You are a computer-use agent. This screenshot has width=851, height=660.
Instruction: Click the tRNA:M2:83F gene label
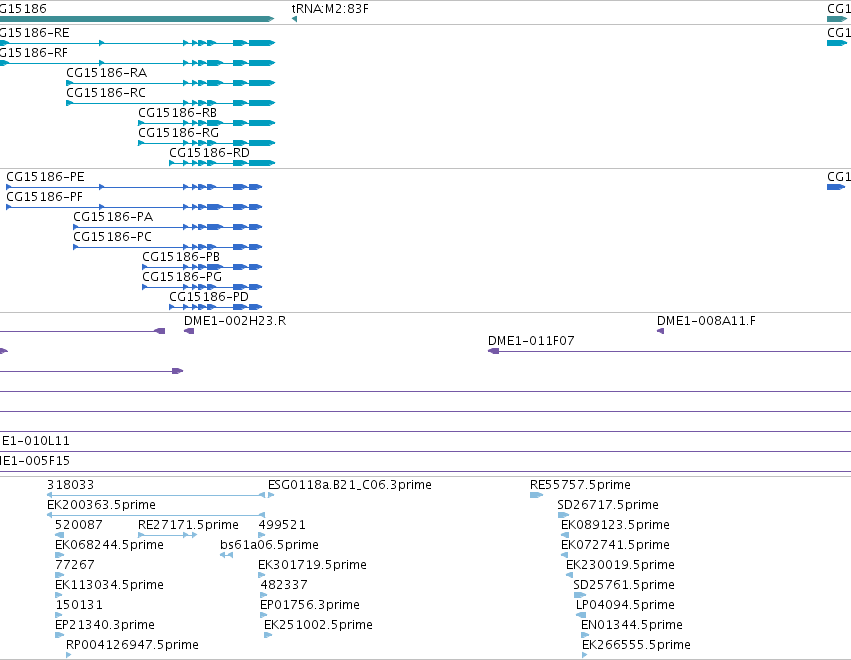click(330, 9)
